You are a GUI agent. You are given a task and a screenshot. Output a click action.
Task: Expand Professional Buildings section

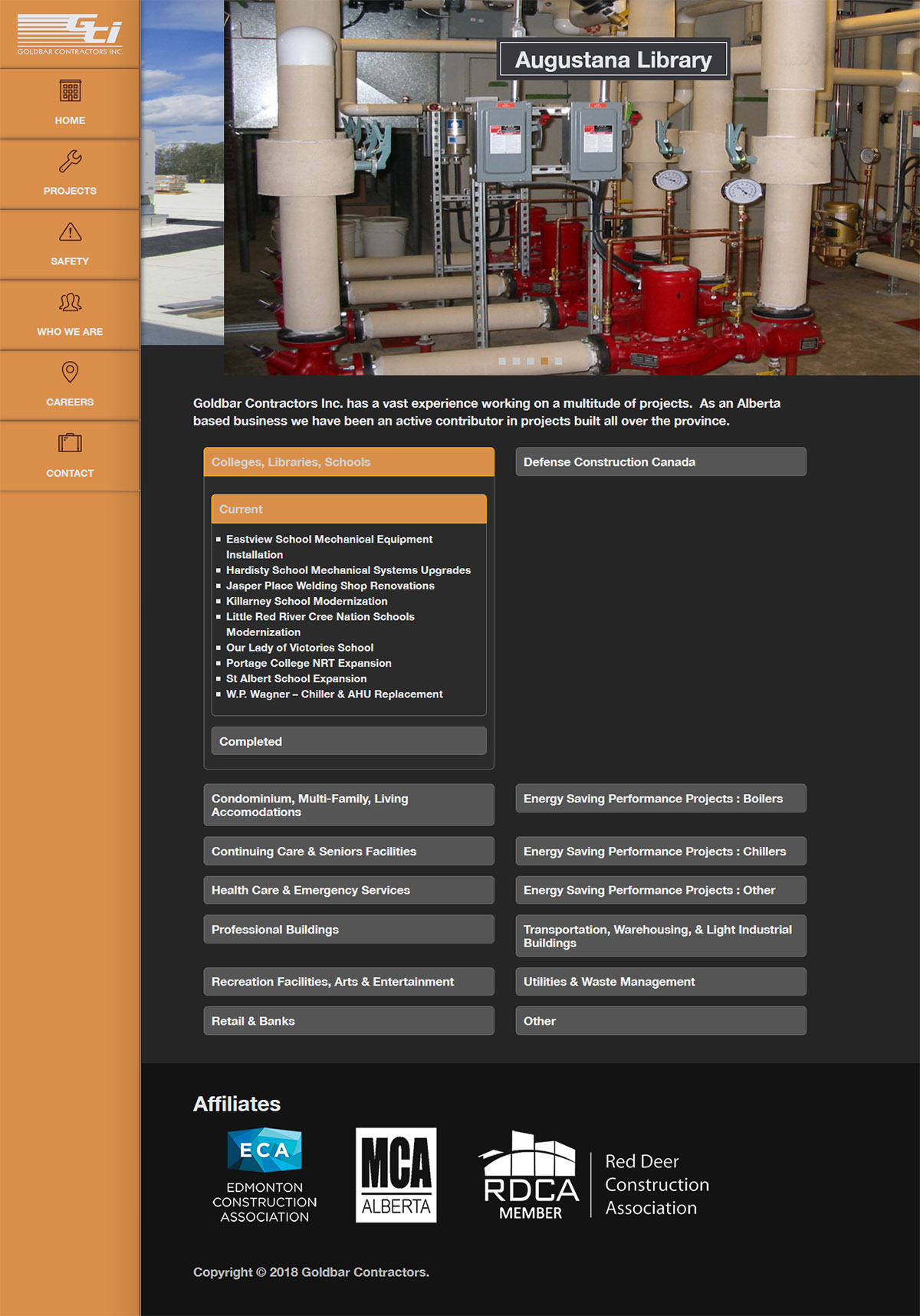click(x=349, y=929)
